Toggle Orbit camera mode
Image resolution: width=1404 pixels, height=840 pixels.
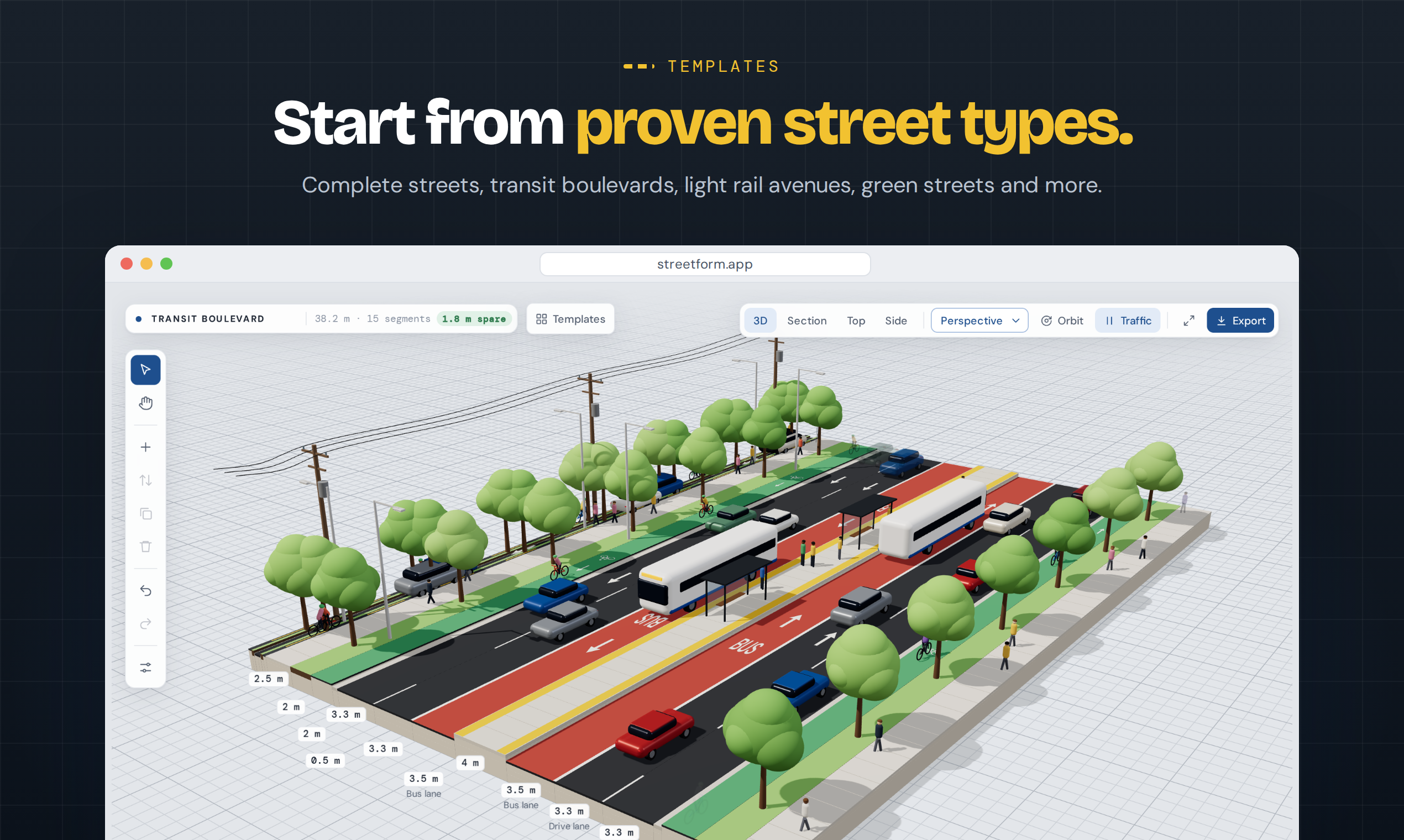[x=1061, y=321]
